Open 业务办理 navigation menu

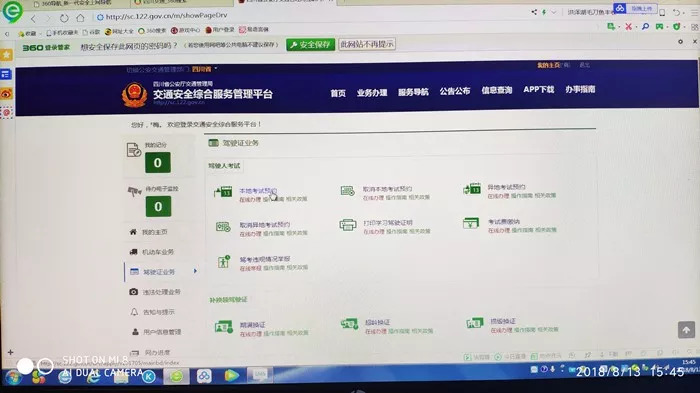pyautogui.click(x=371, y=92)
